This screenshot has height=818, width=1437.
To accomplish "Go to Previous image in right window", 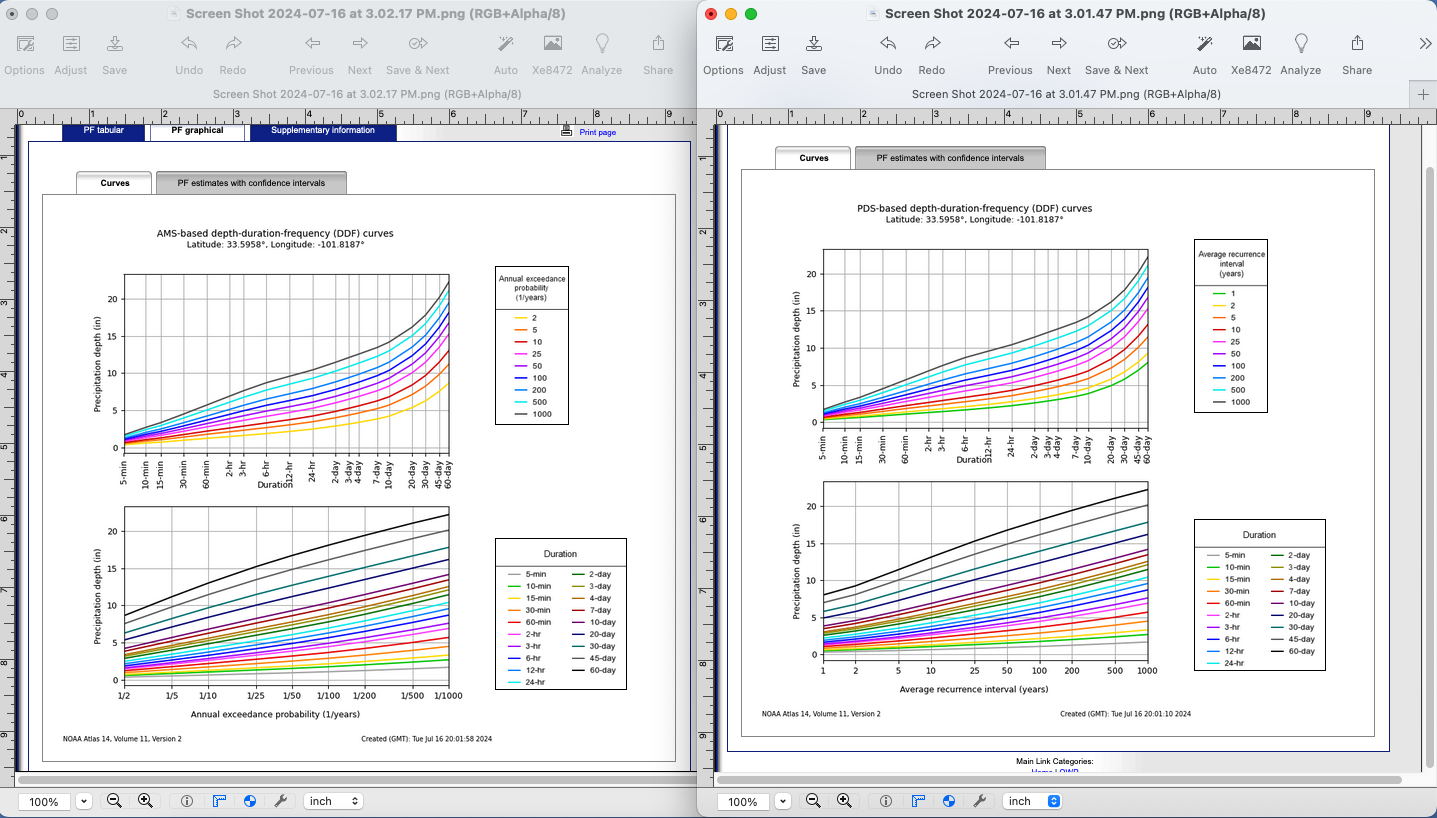I will click(x=1010, y=54).
